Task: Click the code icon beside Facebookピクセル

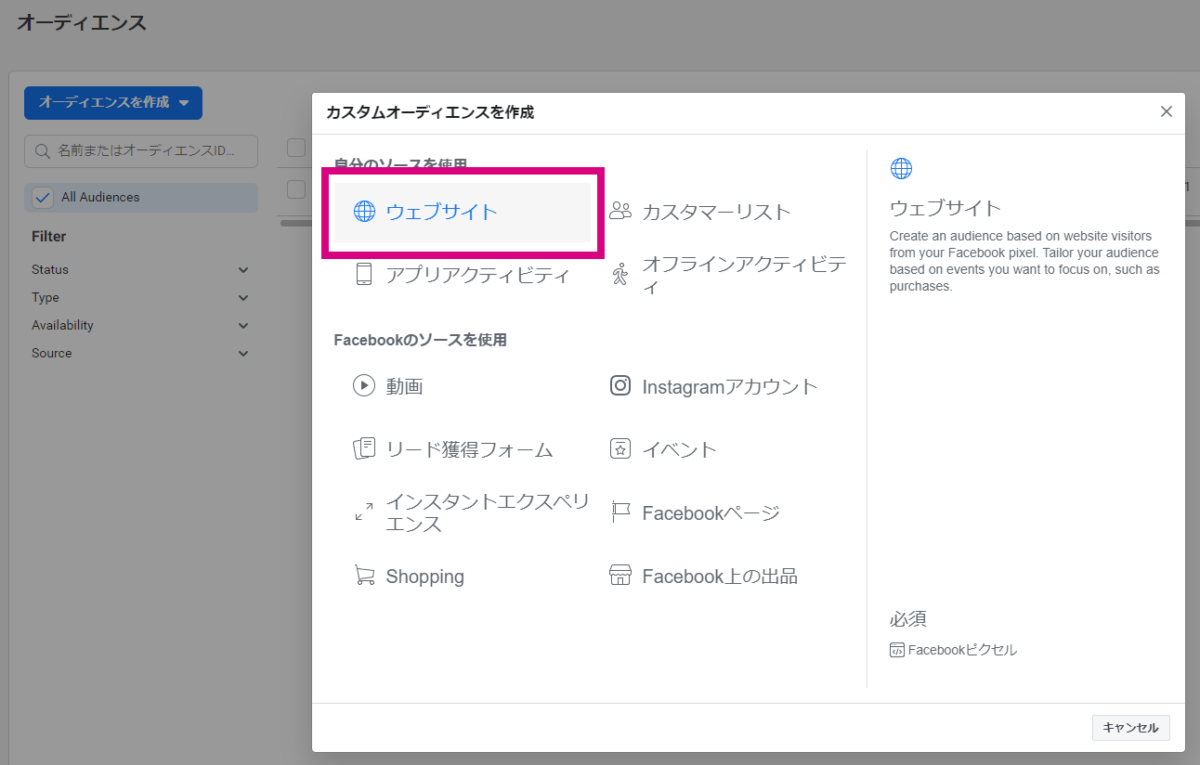Action: [897, 650]
